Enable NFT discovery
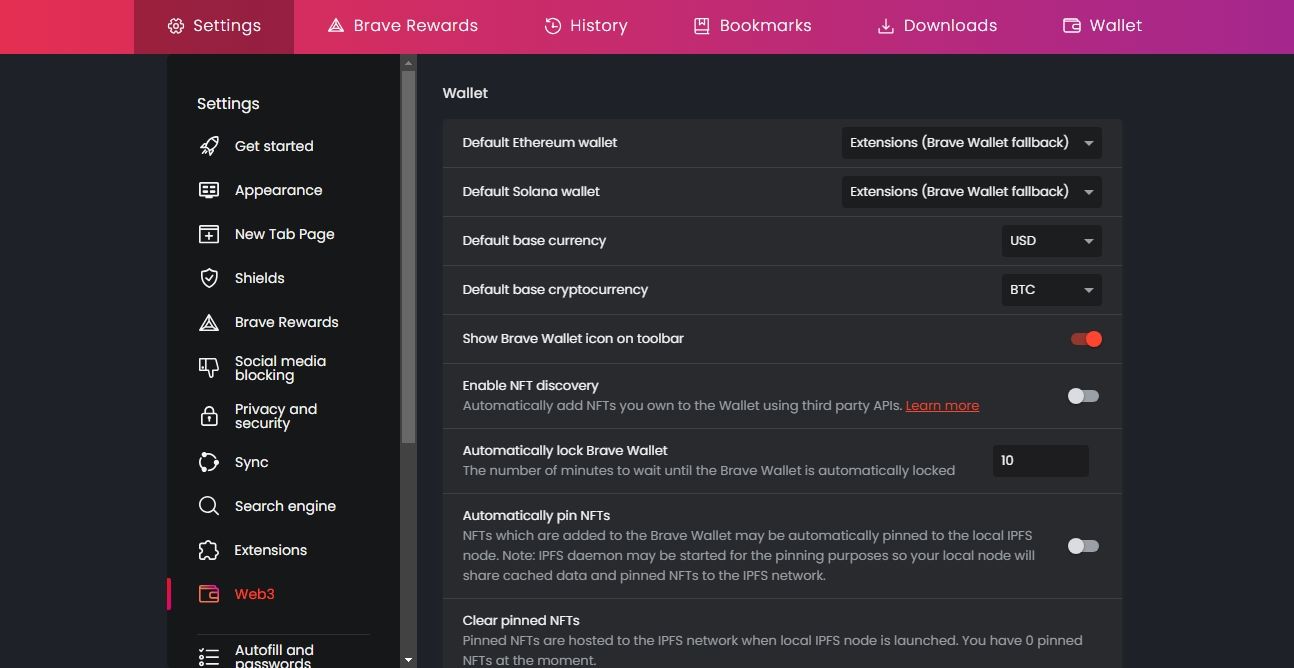This screenshot has height=668, width=1294. (x=1082, y=396)
